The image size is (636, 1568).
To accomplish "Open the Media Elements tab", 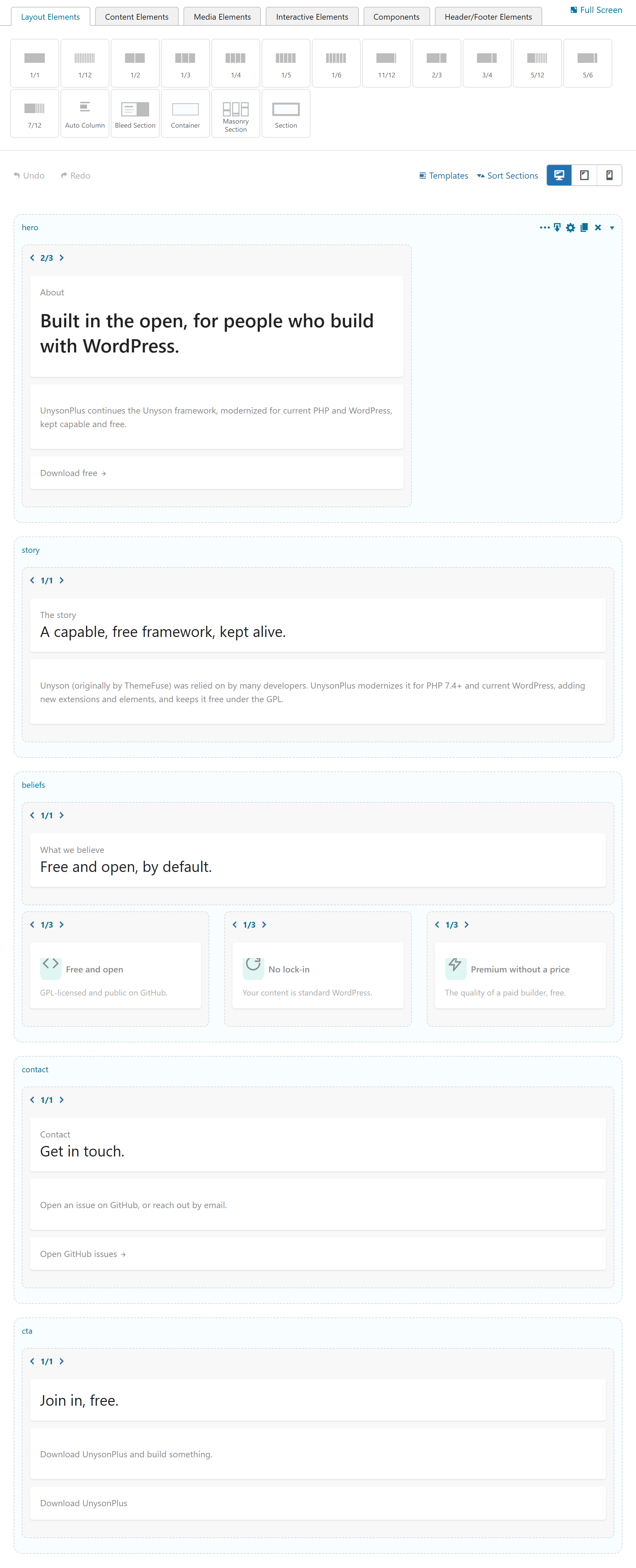I will (x=222, y=16).
